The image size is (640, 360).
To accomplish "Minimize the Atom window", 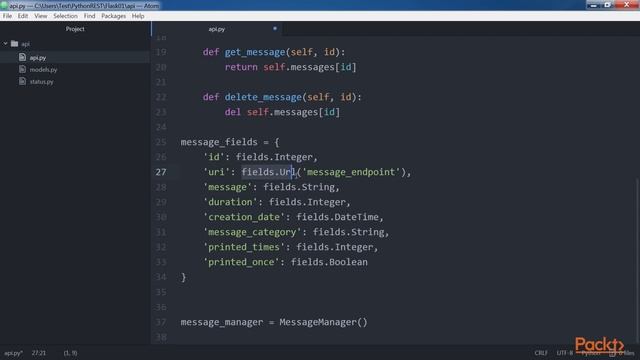I will [594, 5].
